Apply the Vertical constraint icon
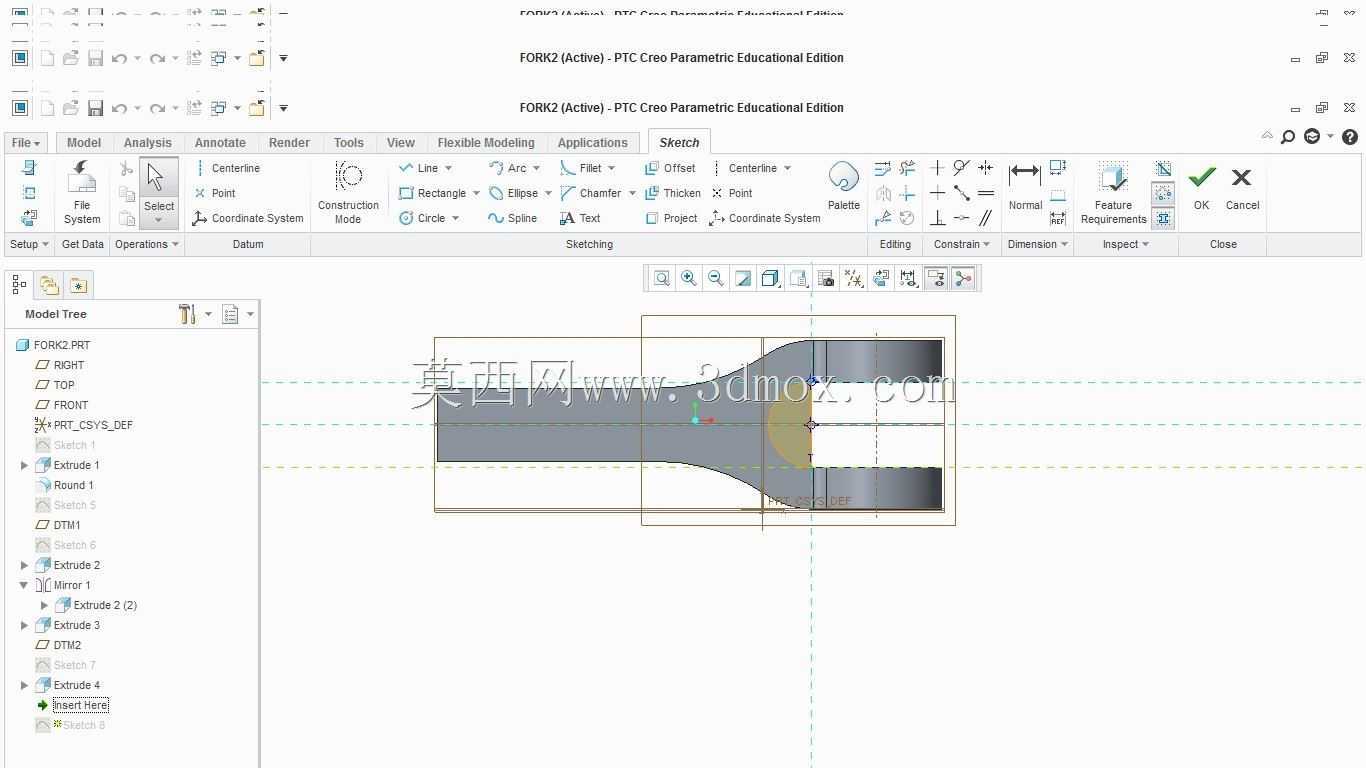The image size is (1366, 768). (937, 168)
